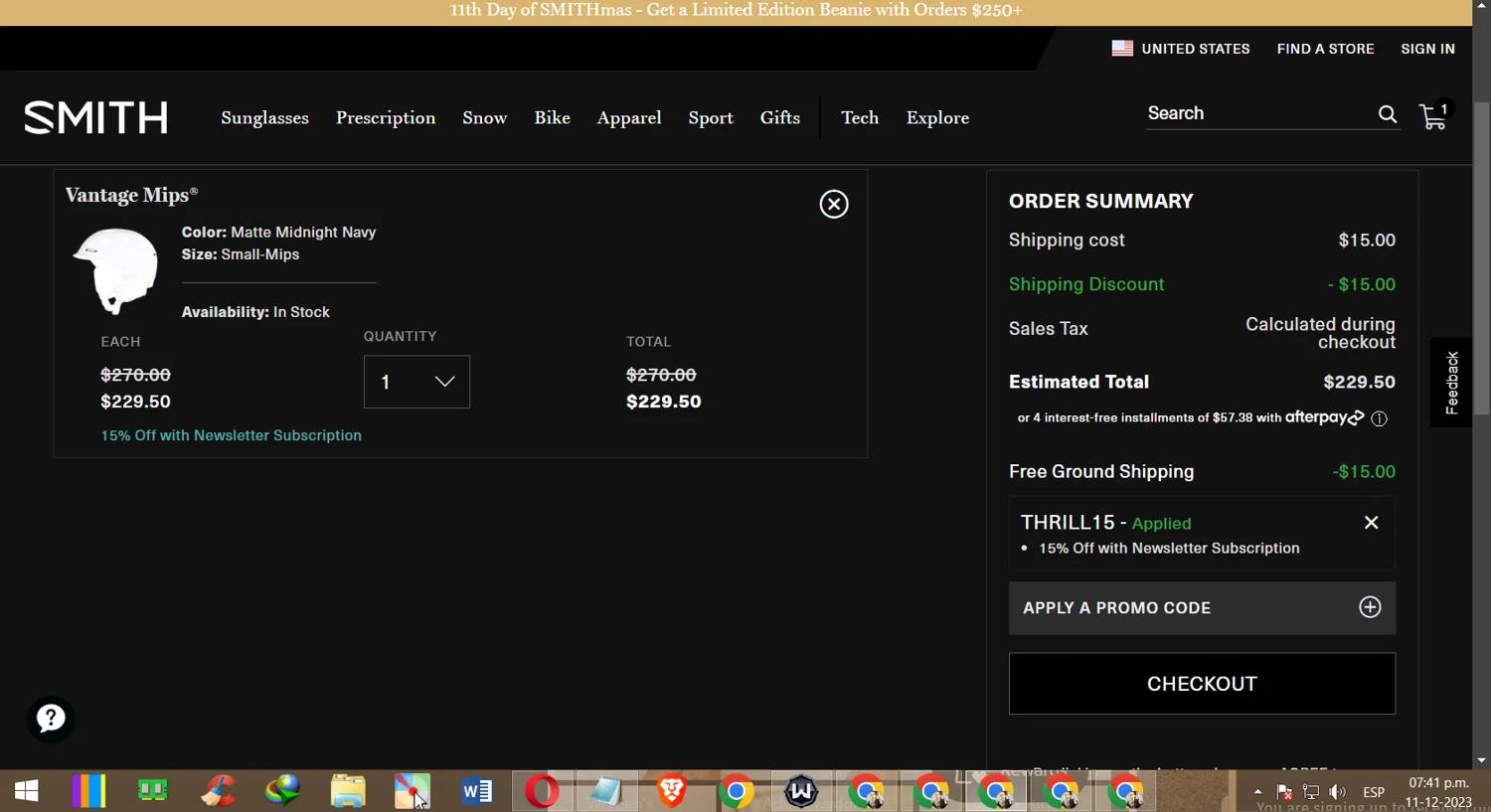Click the search magnifier icon
The height and width of the screenshot is (812, 1491).
[x=1388, y=114]
